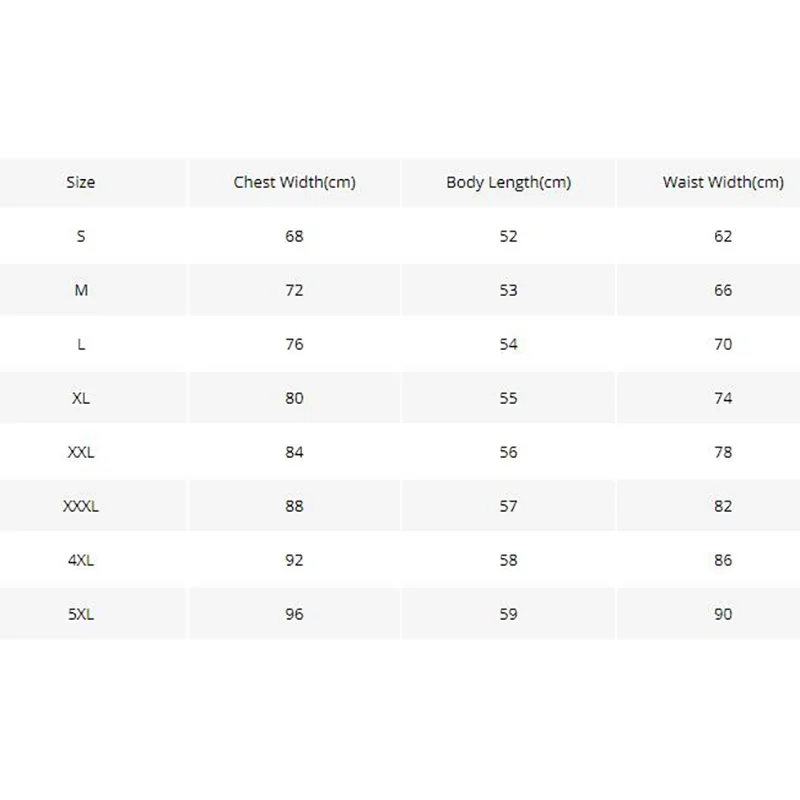The image size is (800, 800).
Task: Select the M size row label
Action: pyautogui.click(x=81, y=290)
